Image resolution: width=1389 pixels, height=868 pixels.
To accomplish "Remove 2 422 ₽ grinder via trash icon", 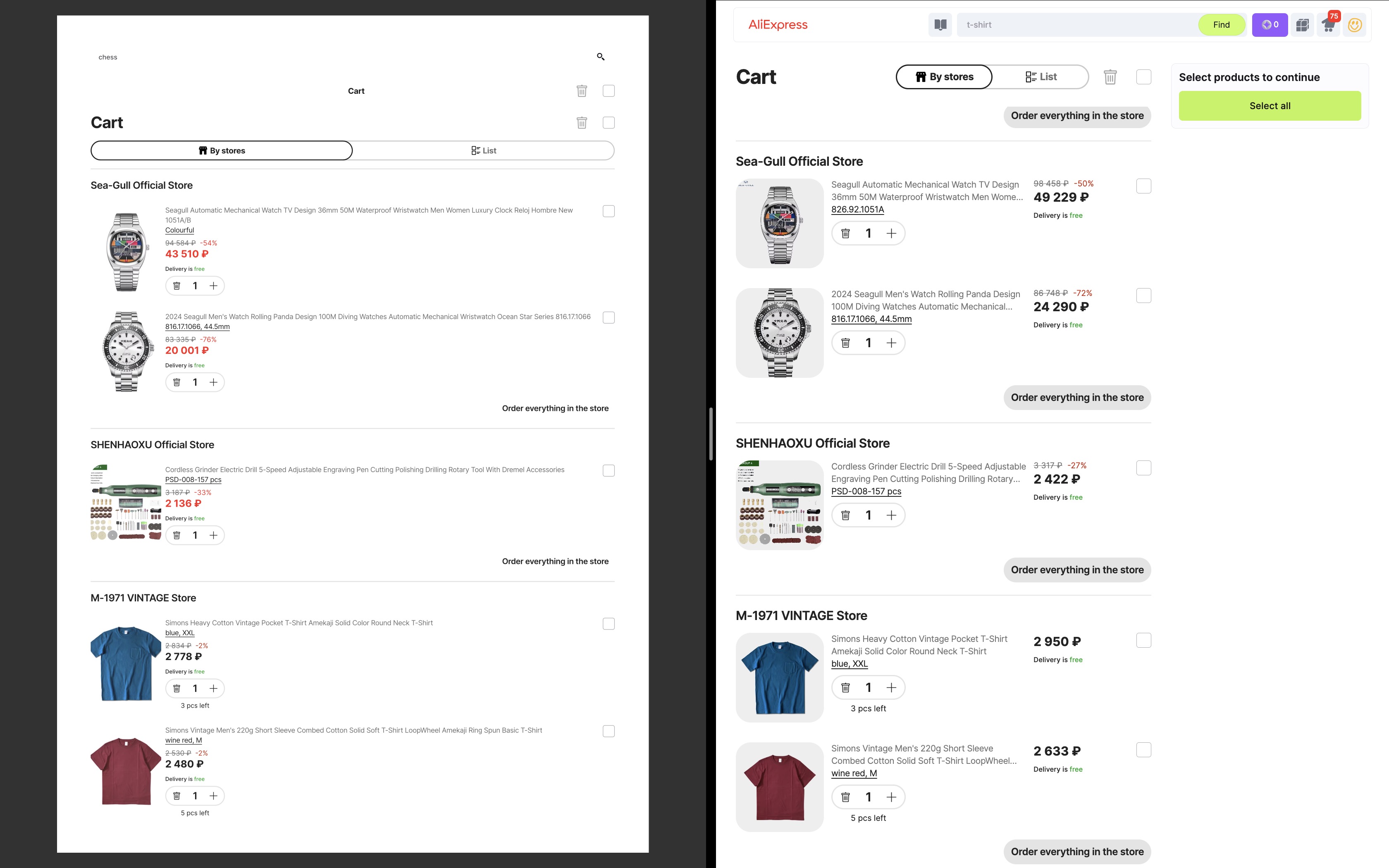I will [845, 515].
